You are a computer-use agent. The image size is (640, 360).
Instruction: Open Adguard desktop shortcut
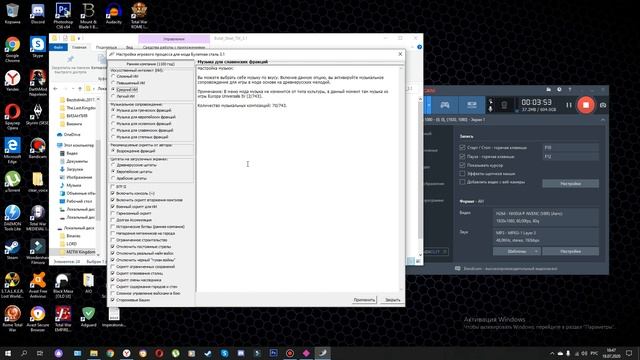pyautogui.click(x=88, y=317)
